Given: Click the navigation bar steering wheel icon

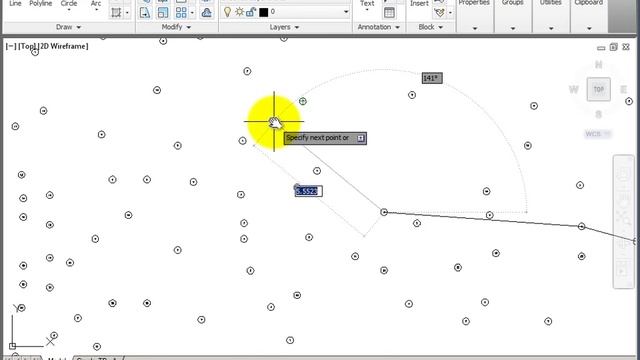Looking at the screenshot, I should point(623,174).
